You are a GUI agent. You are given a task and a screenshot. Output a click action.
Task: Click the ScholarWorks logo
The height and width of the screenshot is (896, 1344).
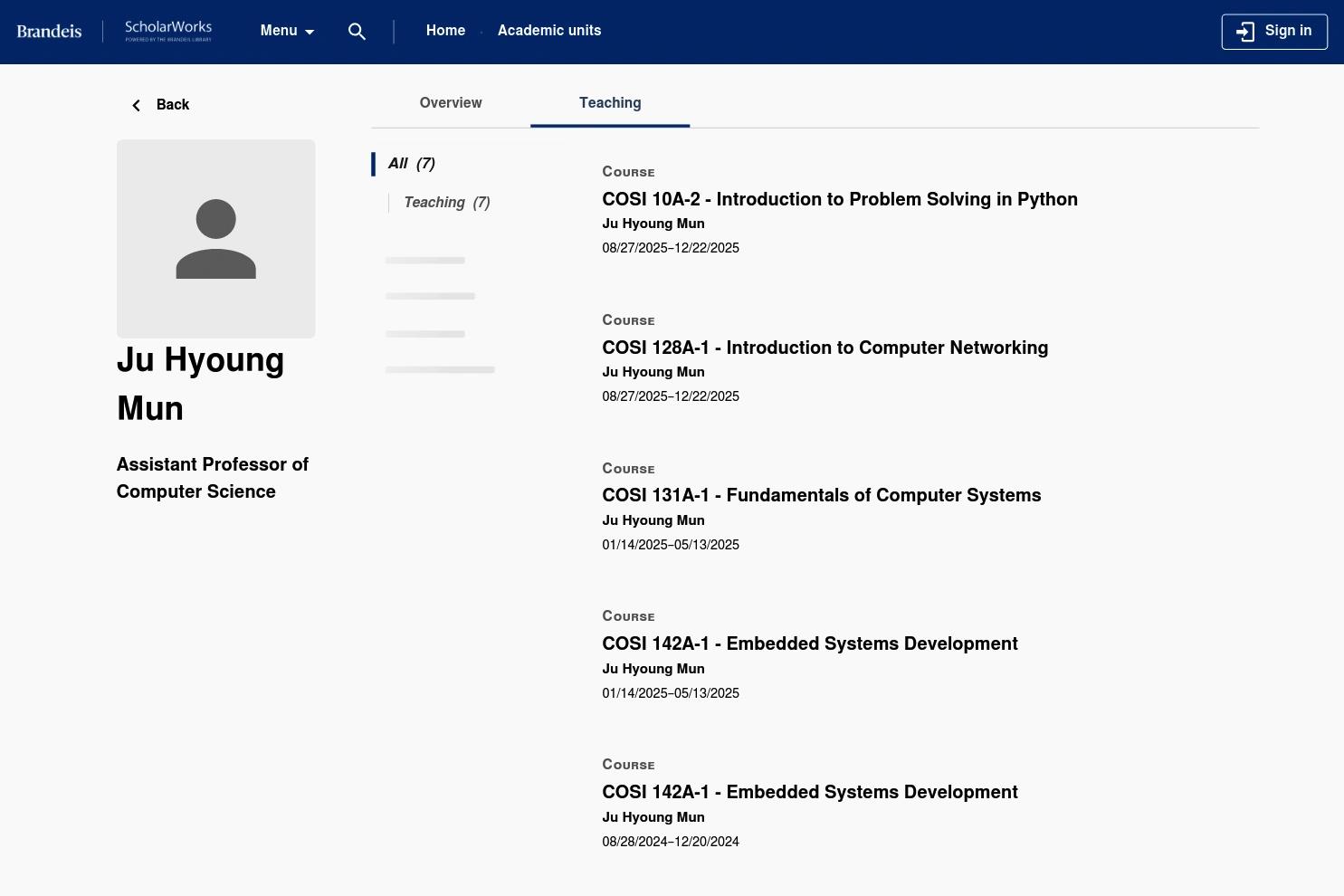coord(168,31)
